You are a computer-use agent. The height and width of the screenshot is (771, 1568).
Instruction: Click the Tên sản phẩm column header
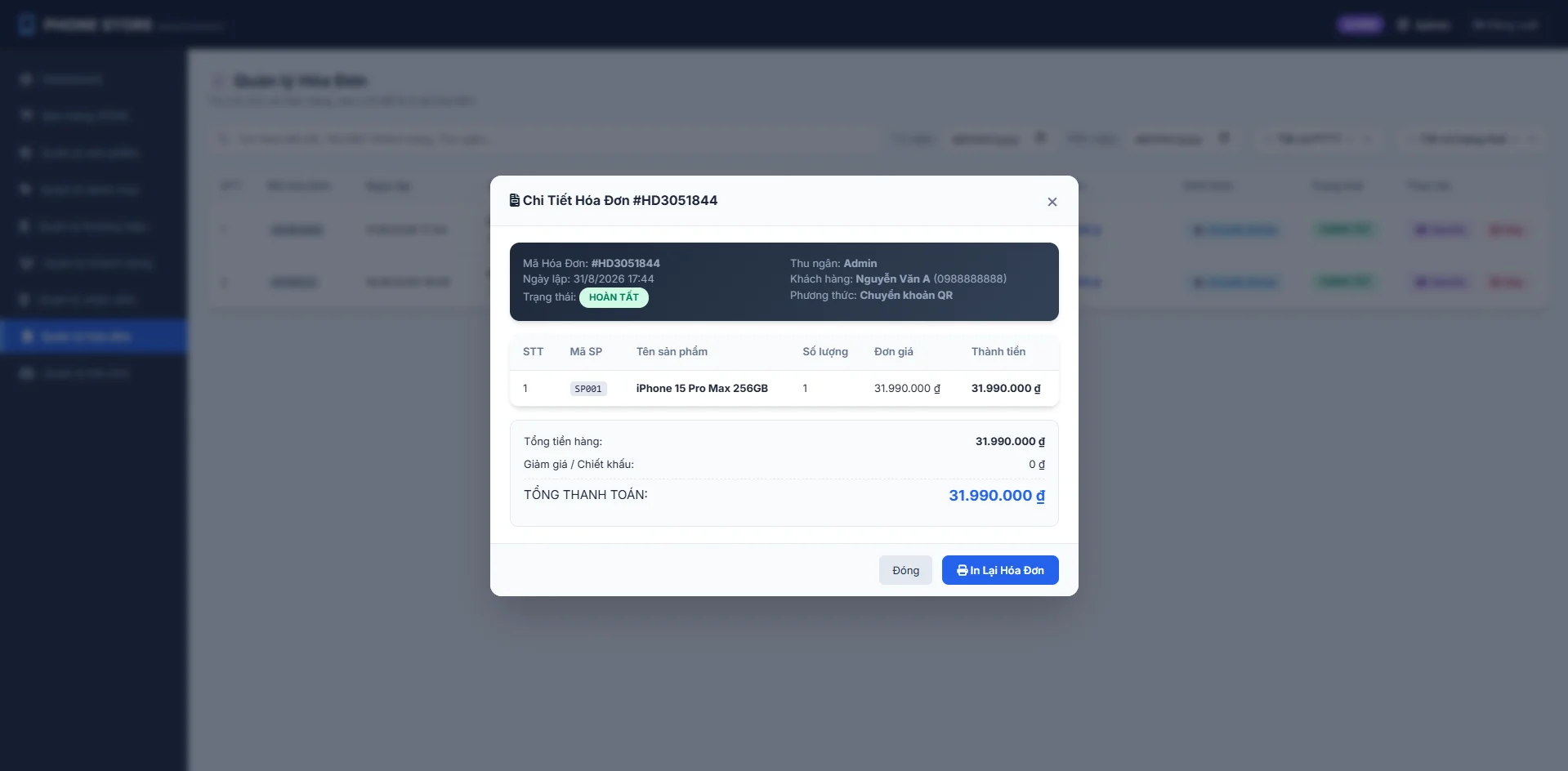tap(672, 351)
